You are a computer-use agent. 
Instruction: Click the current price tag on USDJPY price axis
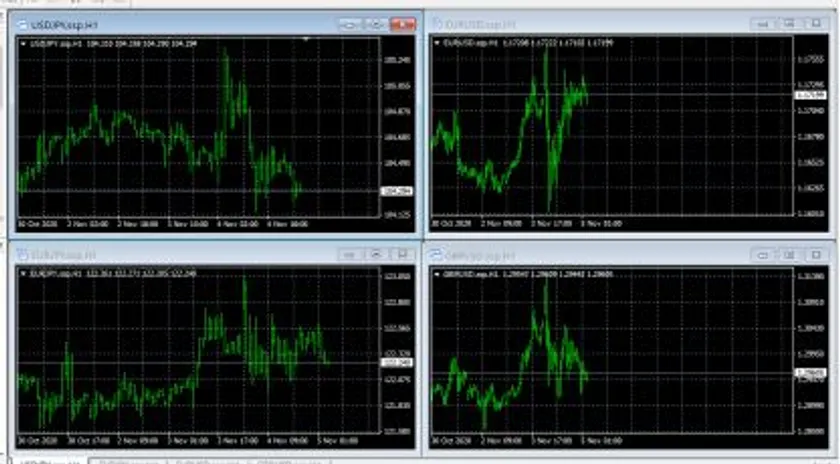pos(396,191)
